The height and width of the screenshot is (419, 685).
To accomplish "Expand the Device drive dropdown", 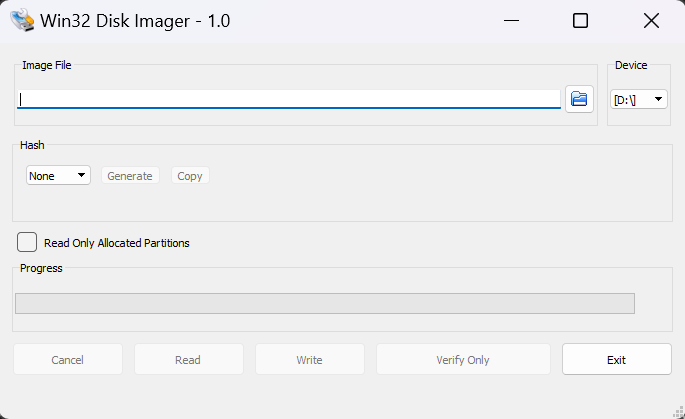I will pos(639,99).
